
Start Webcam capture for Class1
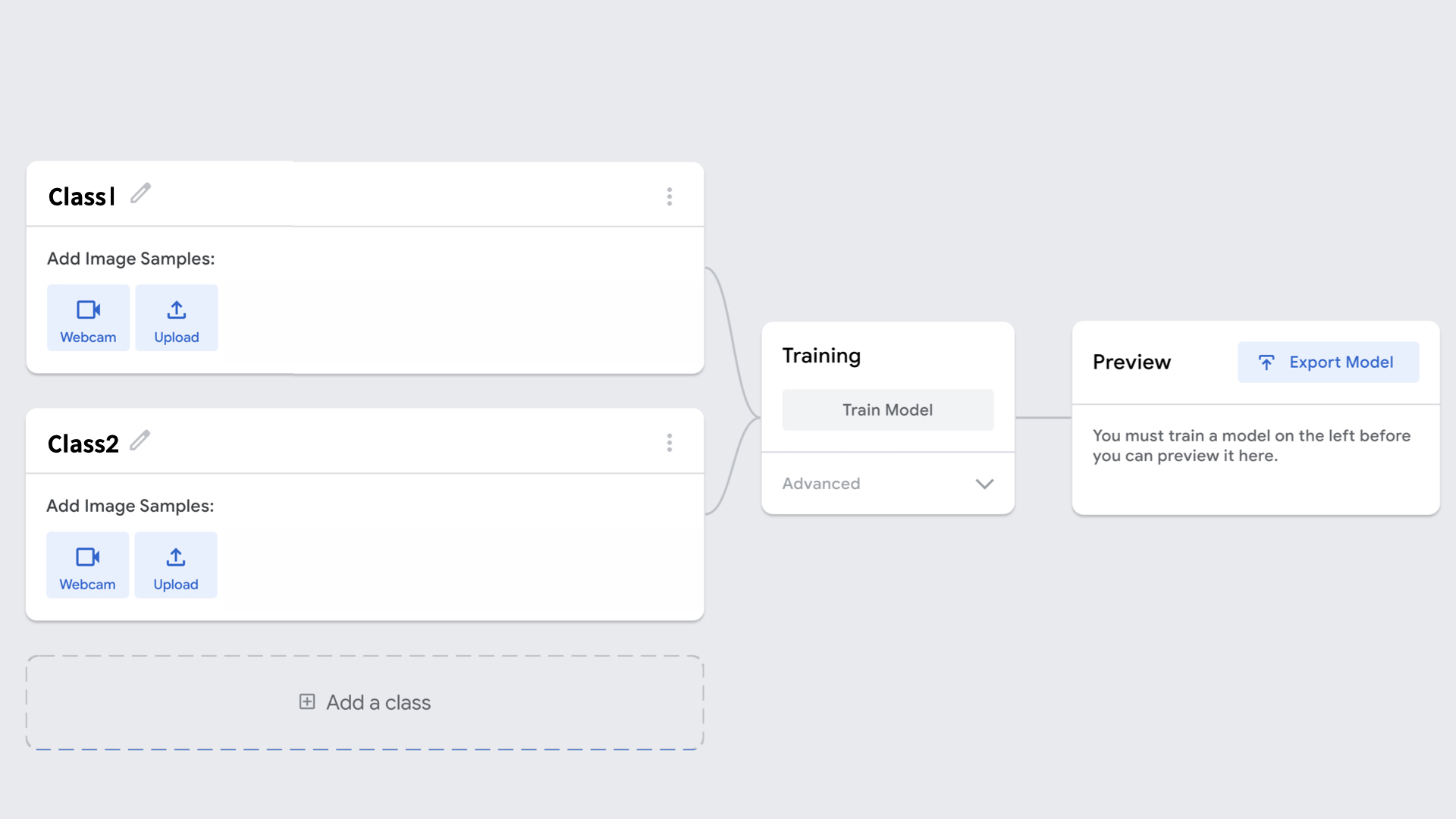click(x=88, y=318)
